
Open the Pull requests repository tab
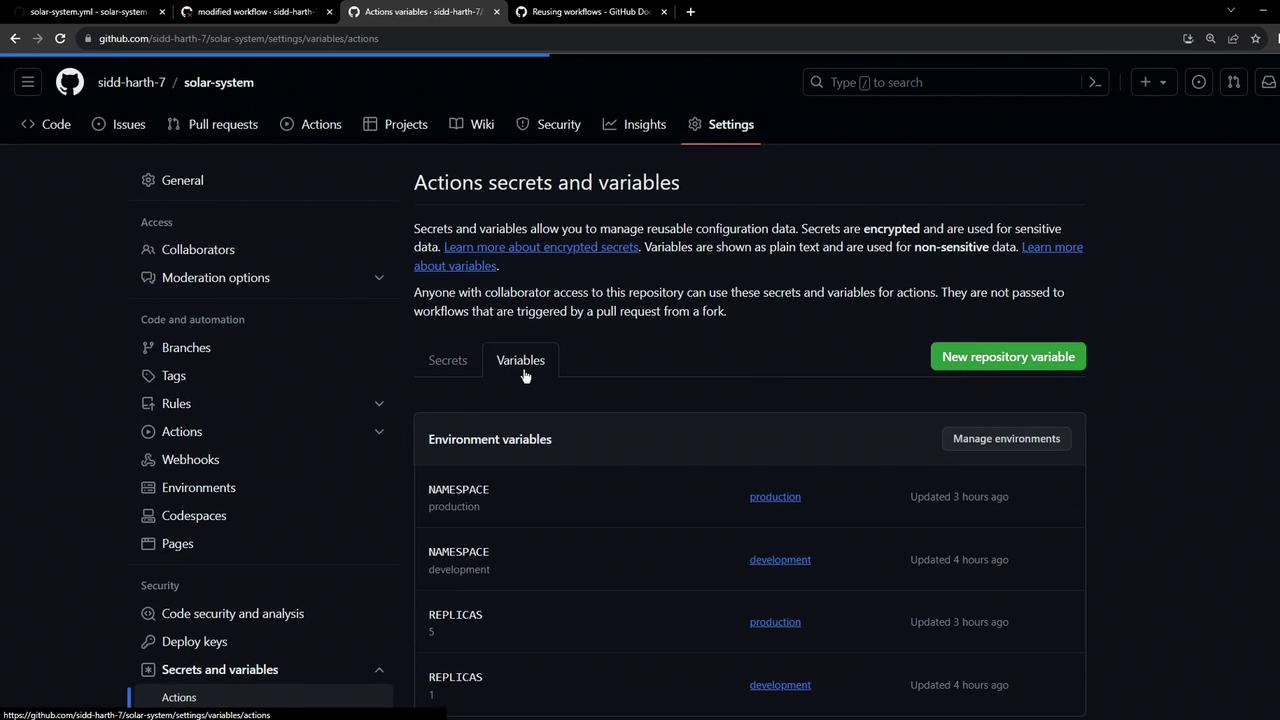[213, 124]
